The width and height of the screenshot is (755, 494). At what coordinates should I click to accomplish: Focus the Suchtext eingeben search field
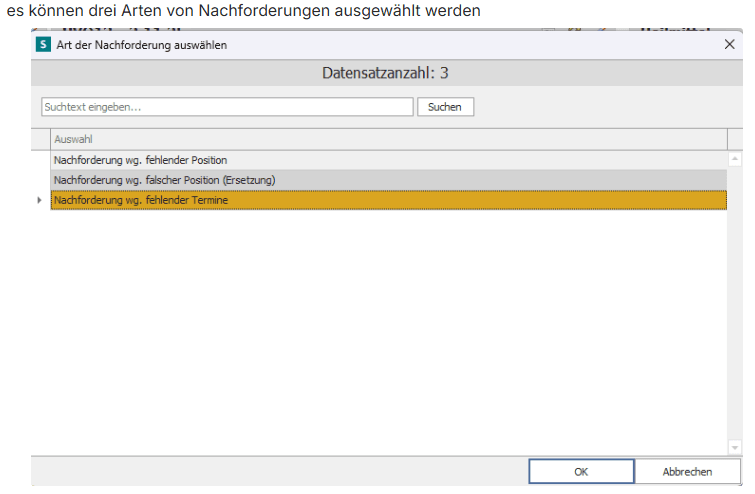[227, 107]
